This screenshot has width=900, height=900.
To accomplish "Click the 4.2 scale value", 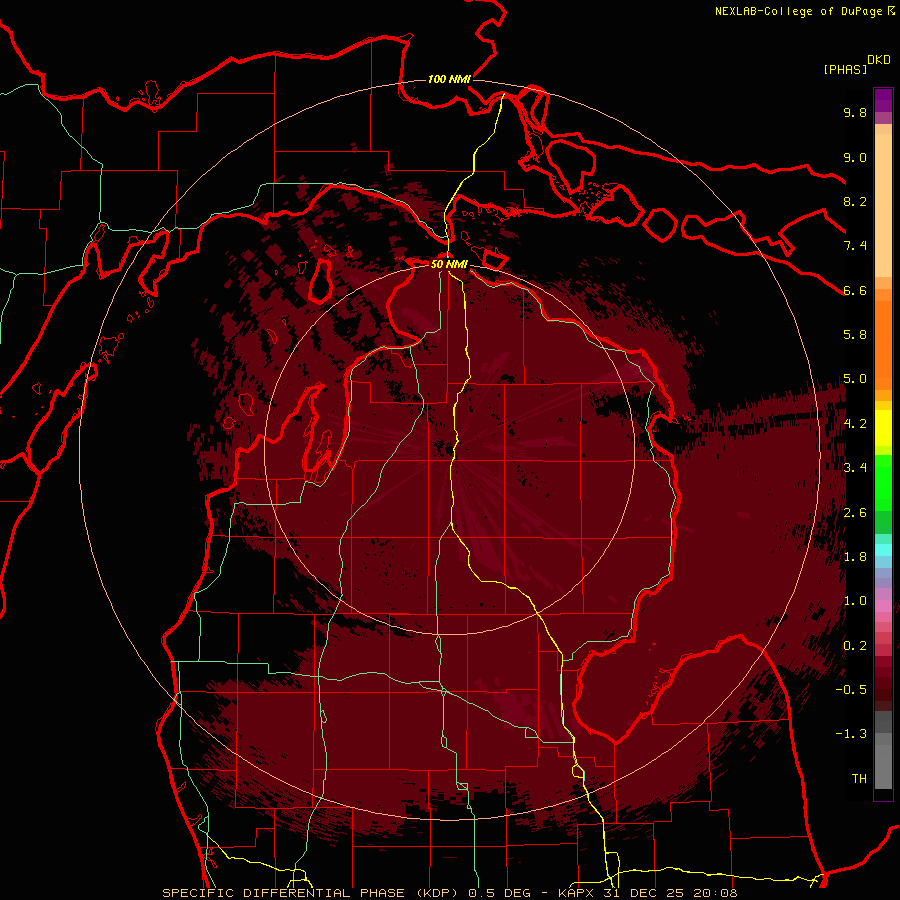I will pyautogui.click(x=855, y=424).
